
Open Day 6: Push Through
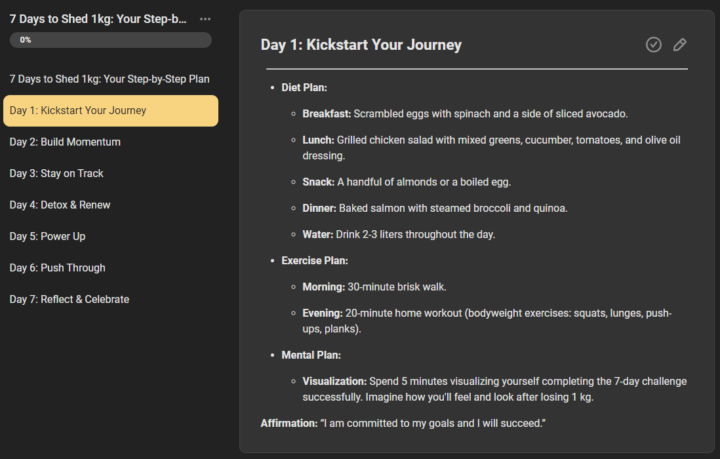click(57, 268)
